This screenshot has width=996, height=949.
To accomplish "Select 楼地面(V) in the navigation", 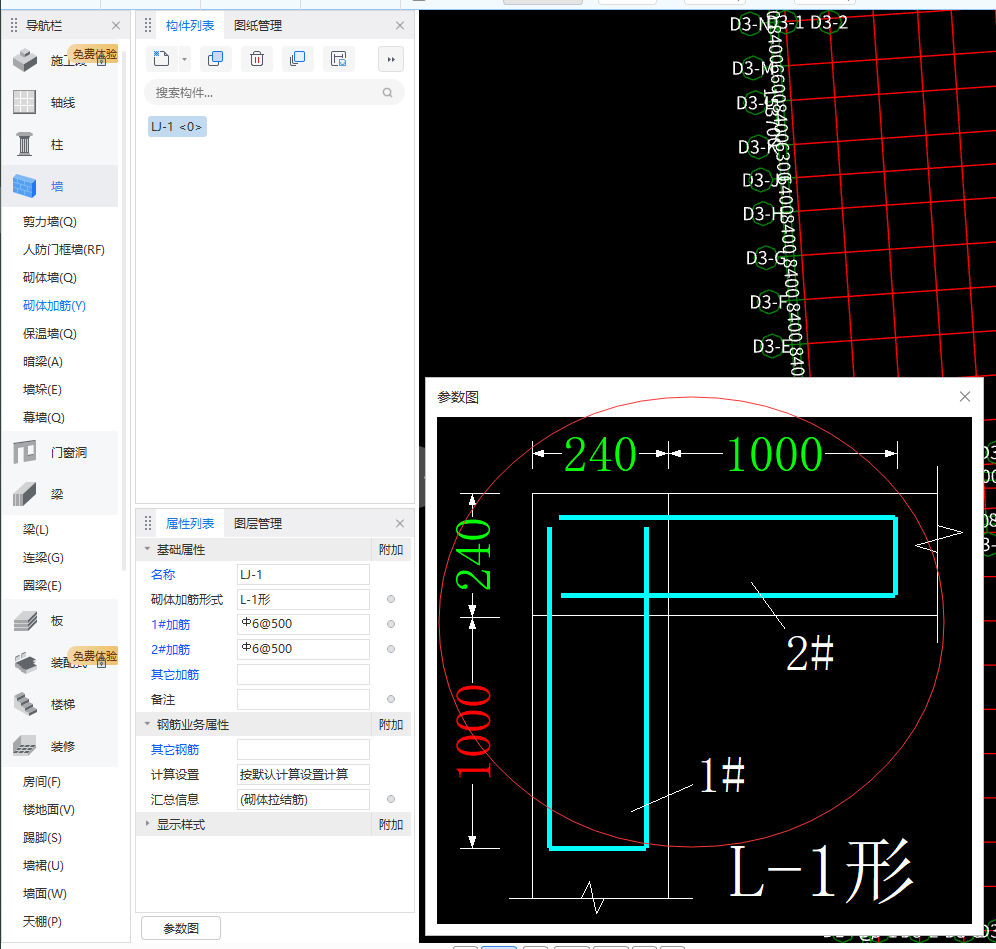I will coord(49,810).
